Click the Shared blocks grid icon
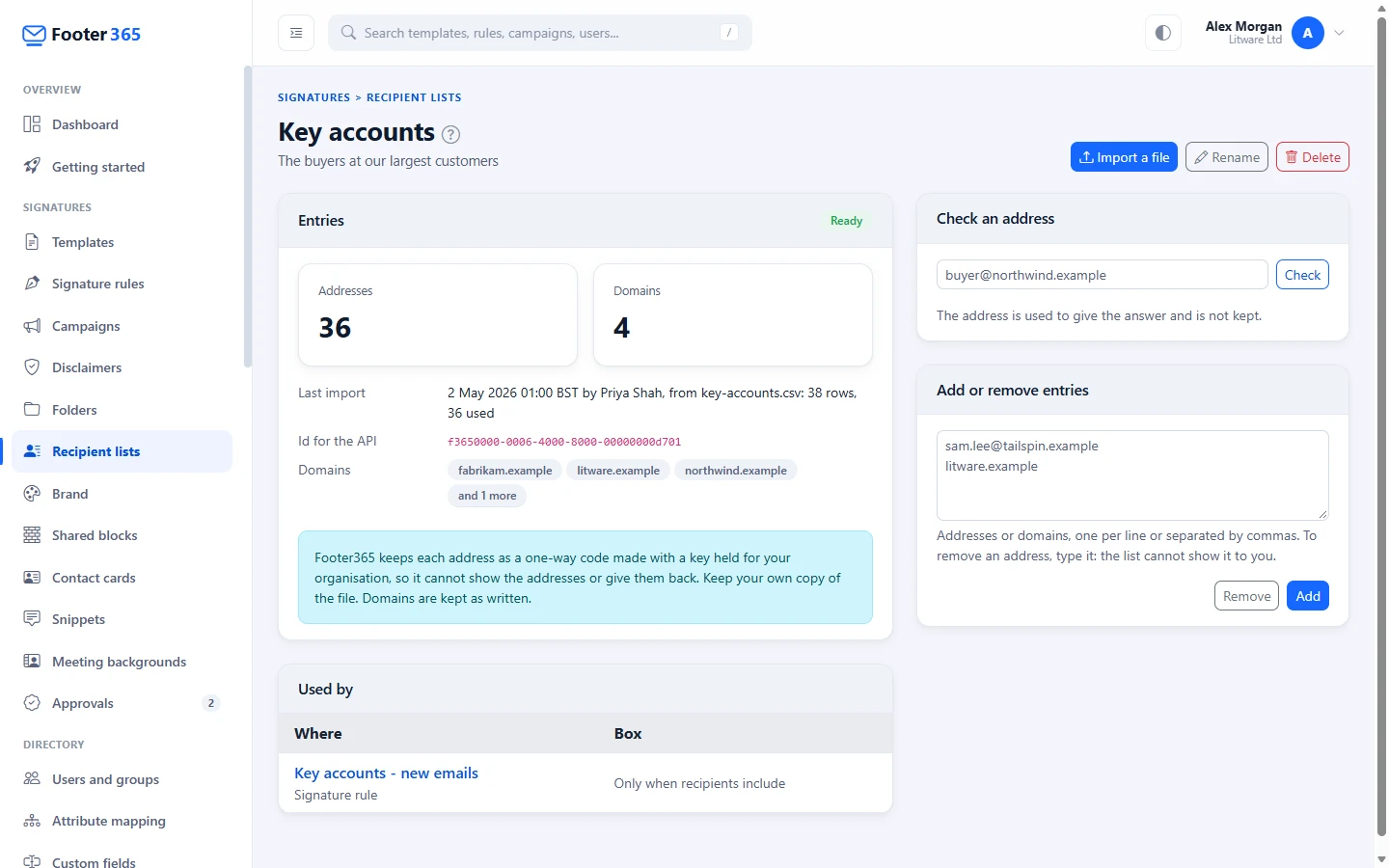The image size is (1389, 868). point(32,534)
